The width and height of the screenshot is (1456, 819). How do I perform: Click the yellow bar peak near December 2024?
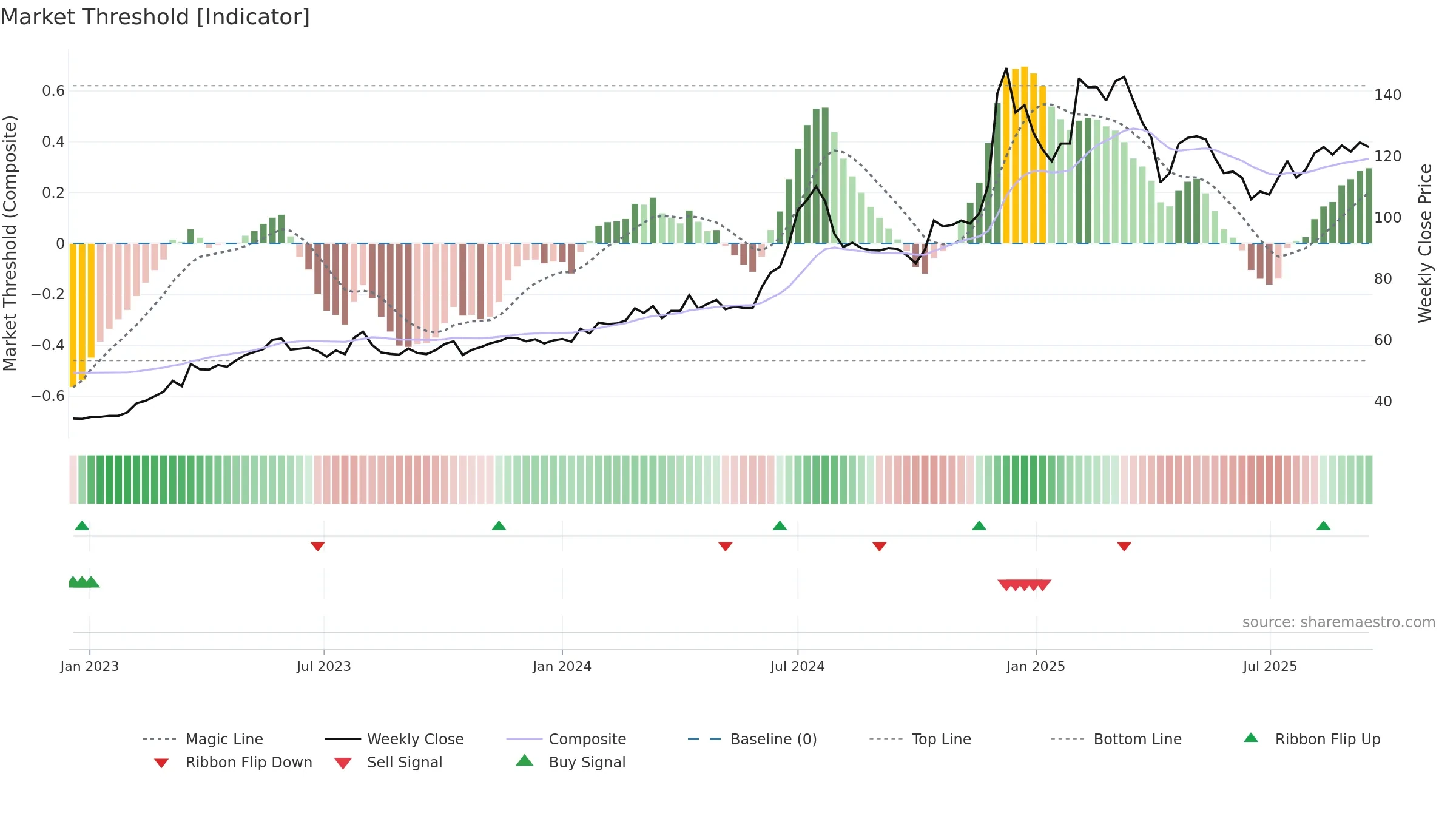pos(1025,155)
